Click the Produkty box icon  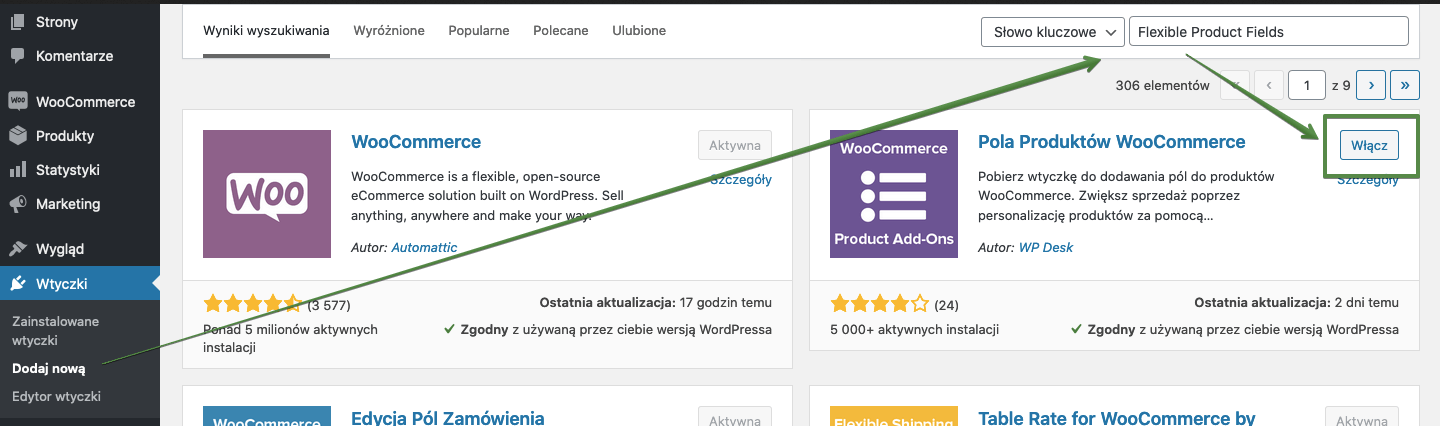(x=17, y=136)
